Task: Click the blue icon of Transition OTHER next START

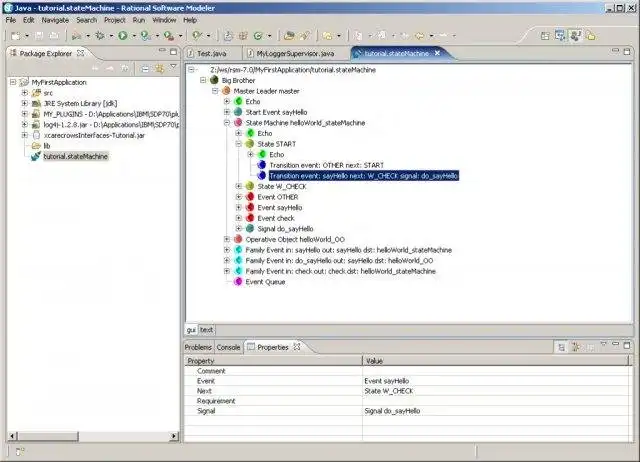Action: pos(262,165)
